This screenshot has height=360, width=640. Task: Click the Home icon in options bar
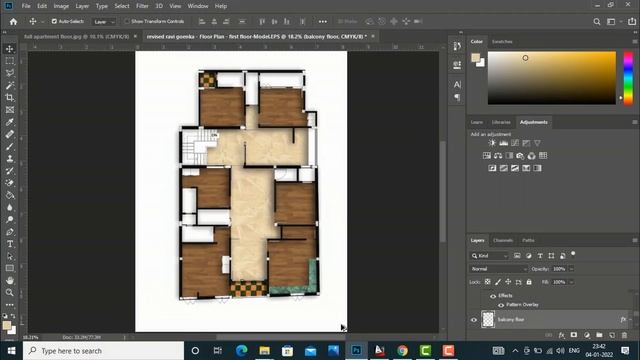[x=13, y=22]
